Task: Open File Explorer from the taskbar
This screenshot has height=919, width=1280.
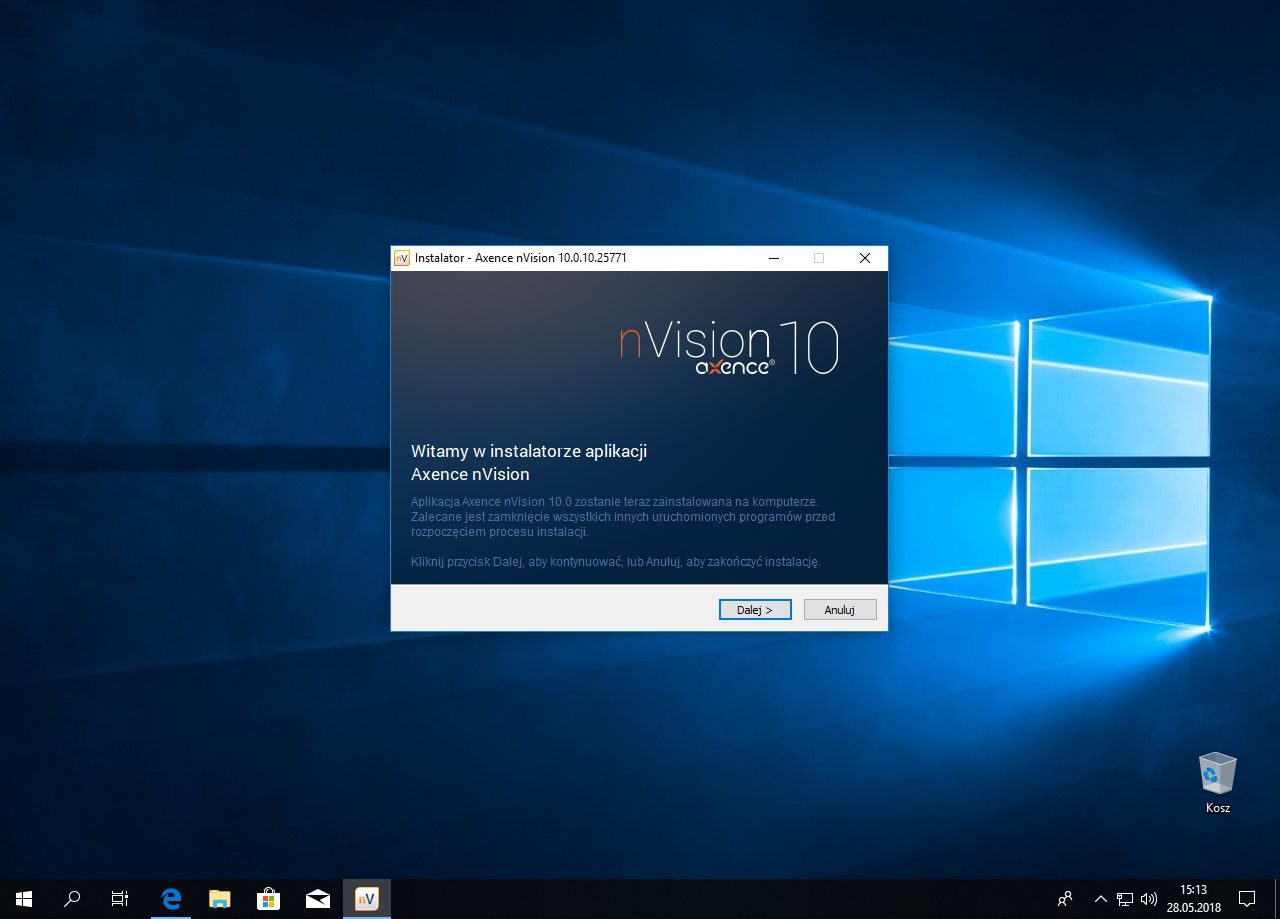Action: click(219, 898)
